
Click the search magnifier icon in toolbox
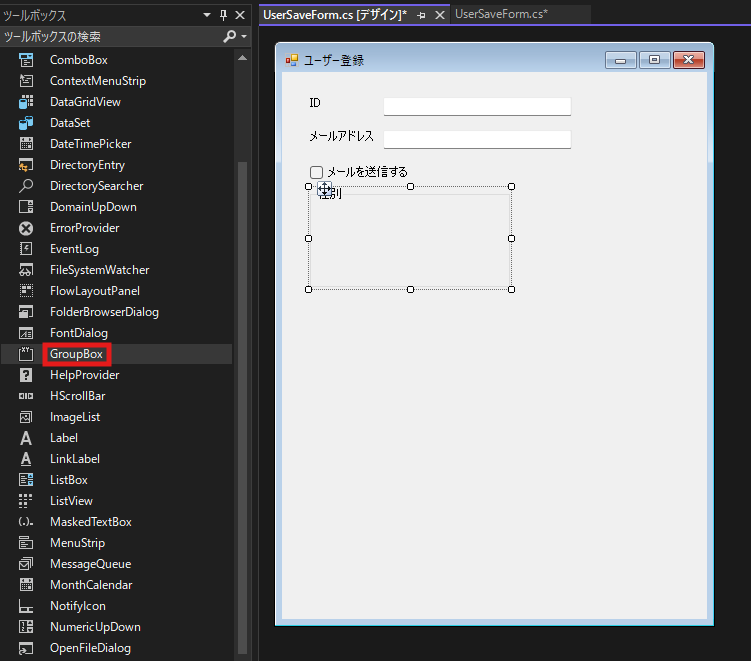pyautogui.click(x=230, y=36)
